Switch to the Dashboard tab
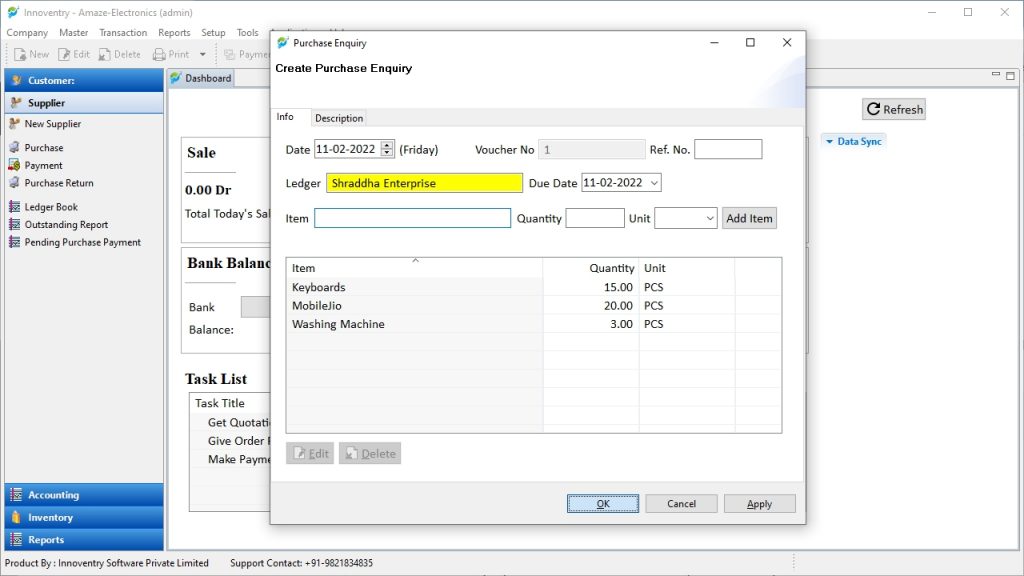 point(201,78)
